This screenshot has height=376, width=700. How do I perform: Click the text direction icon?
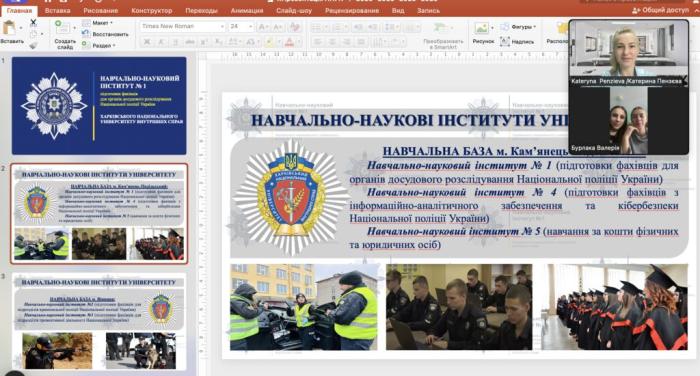379,42
